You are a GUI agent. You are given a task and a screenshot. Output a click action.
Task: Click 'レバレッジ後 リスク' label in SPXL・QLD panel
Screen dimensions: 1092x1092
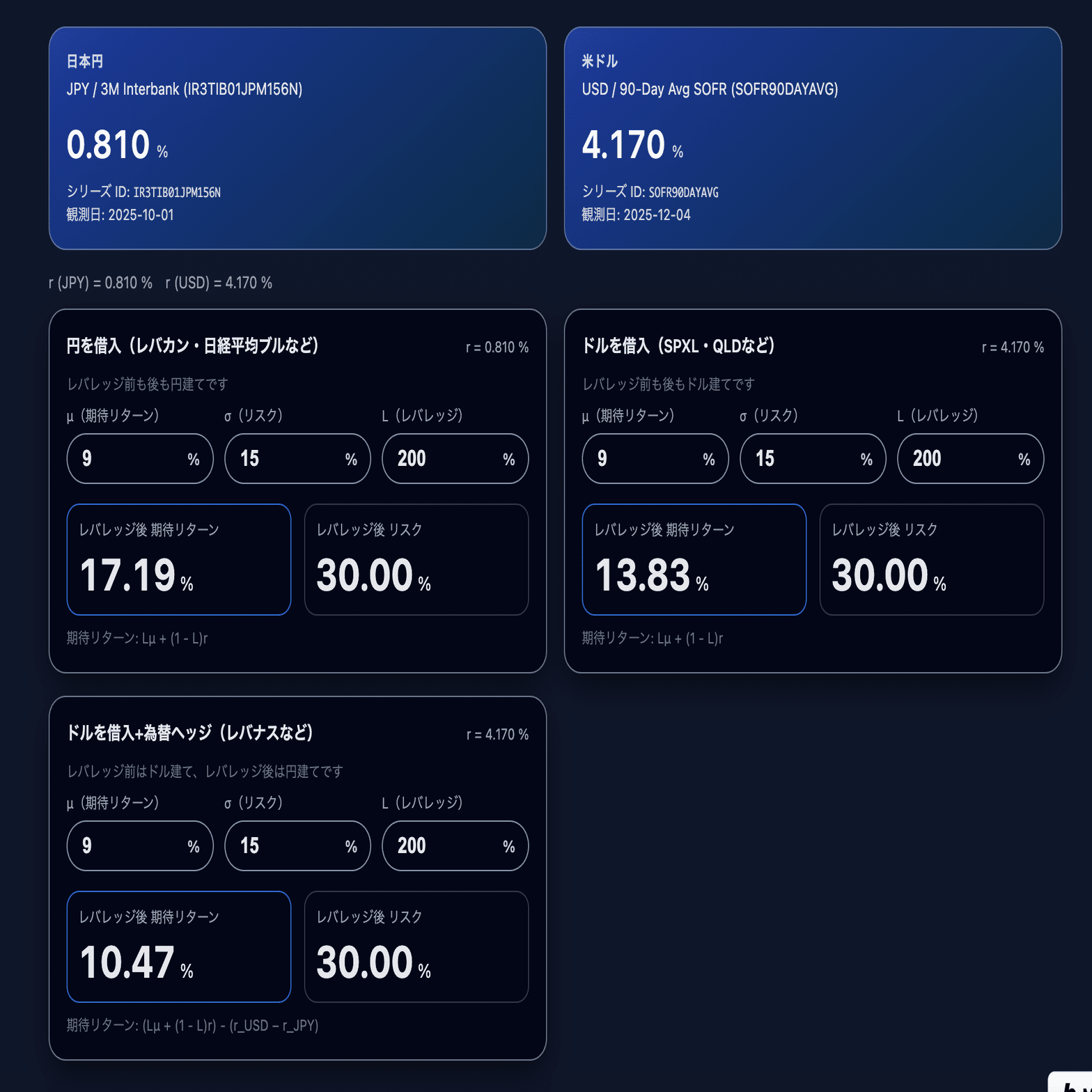click(885, 530)
